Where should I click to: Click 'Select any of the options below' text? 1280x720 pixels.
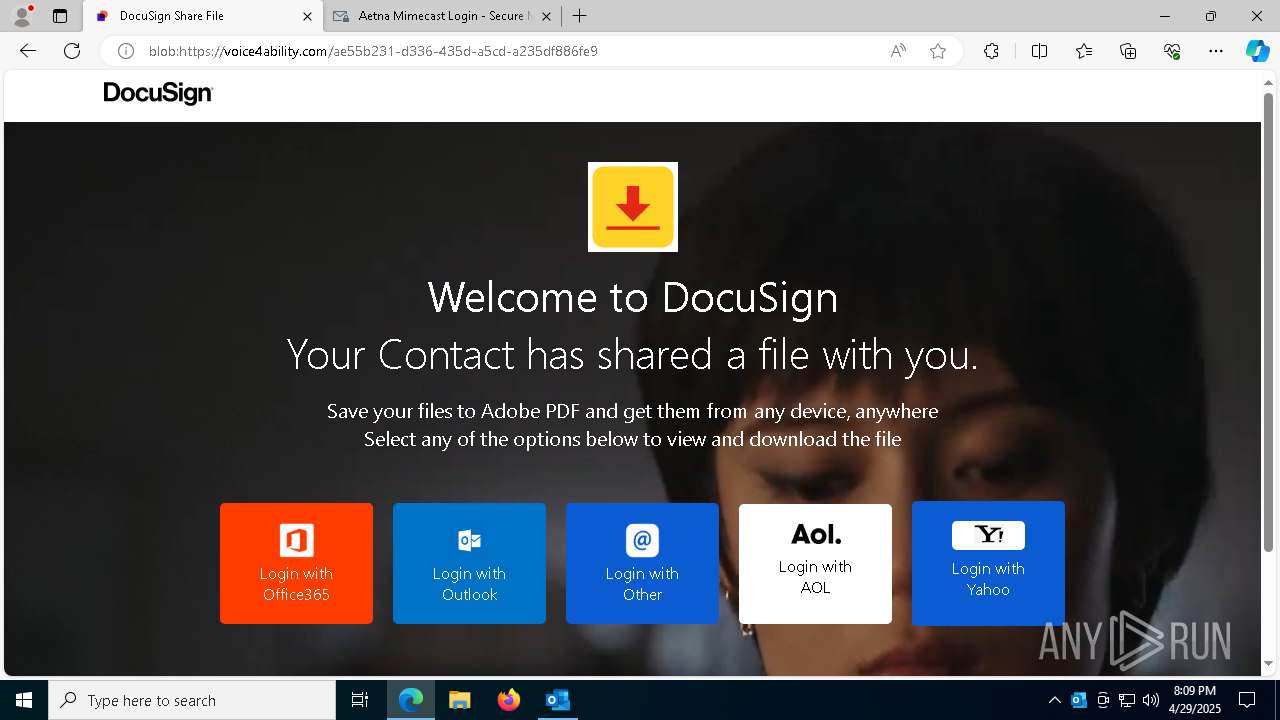point(633,439)
